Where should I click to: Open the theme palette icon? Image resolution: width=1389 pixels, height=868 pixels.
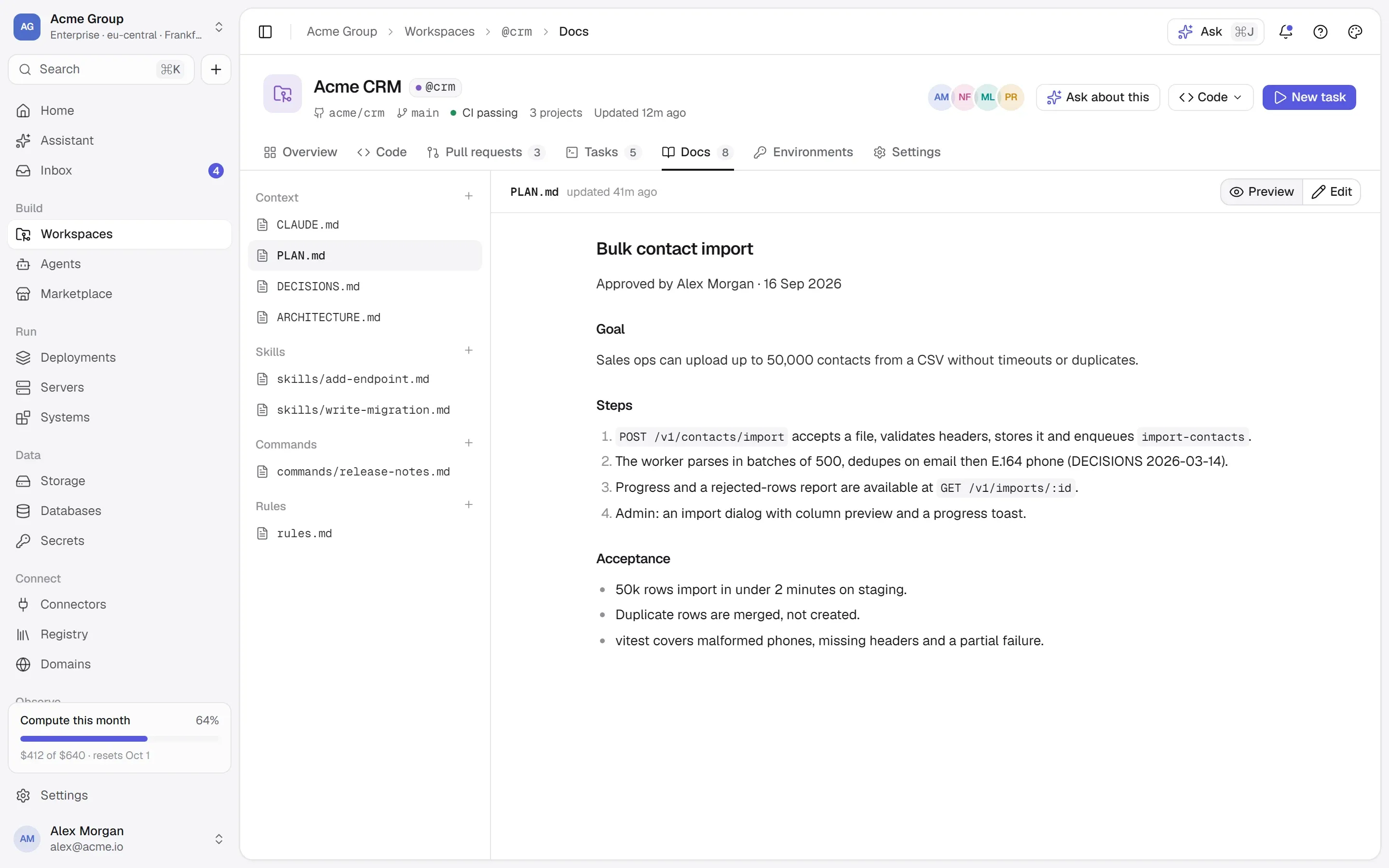pos(1355,31)
